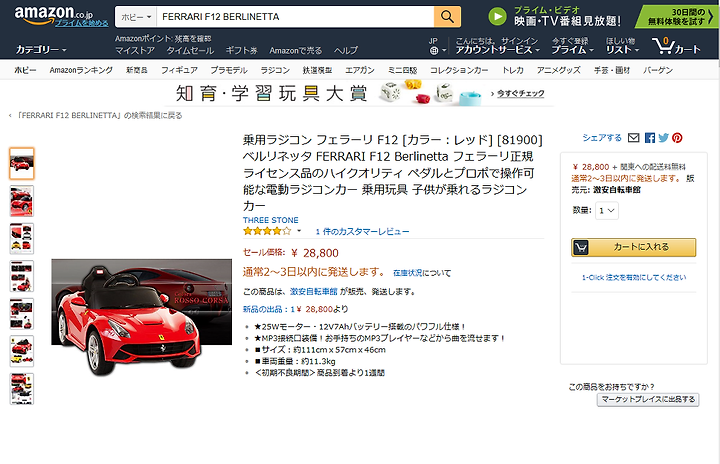Image resolution: width=720 pixels, height=464 pixels.
Task: Select the ホビー tab in subnav
Action: 25,70
